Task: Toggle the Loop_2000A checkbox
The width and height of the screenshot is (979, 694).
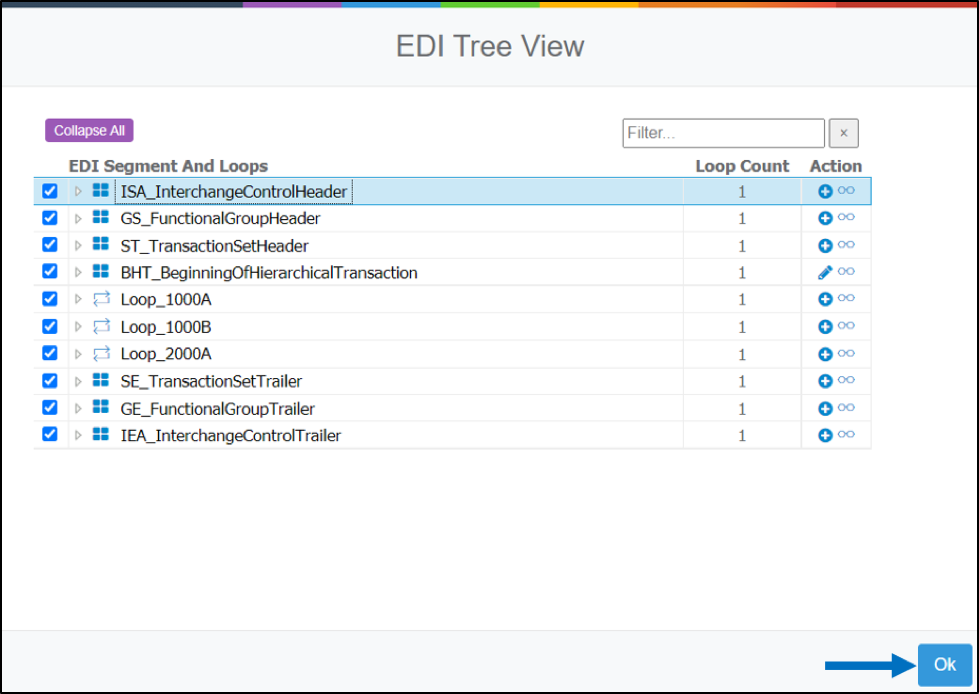Action: coord(50,353)
